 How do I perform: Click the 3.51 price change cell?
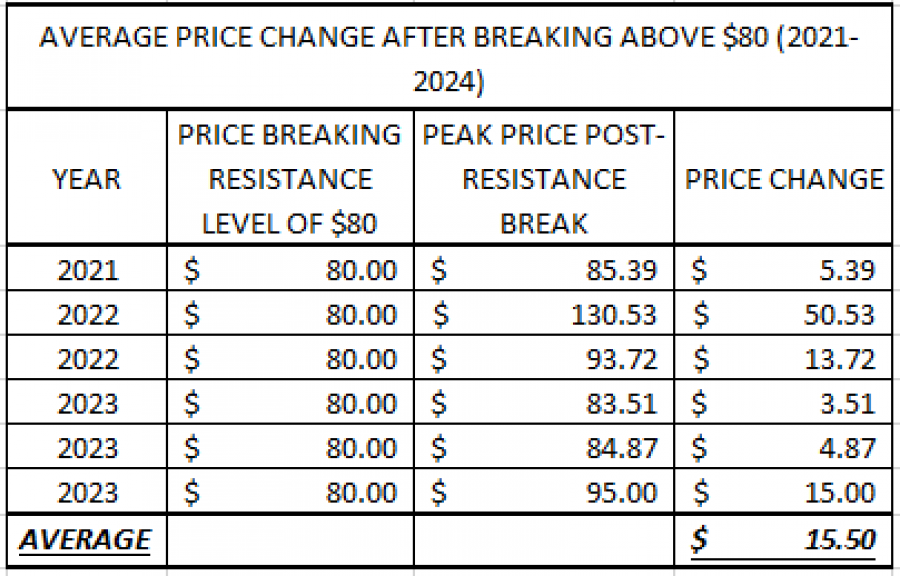783,402
